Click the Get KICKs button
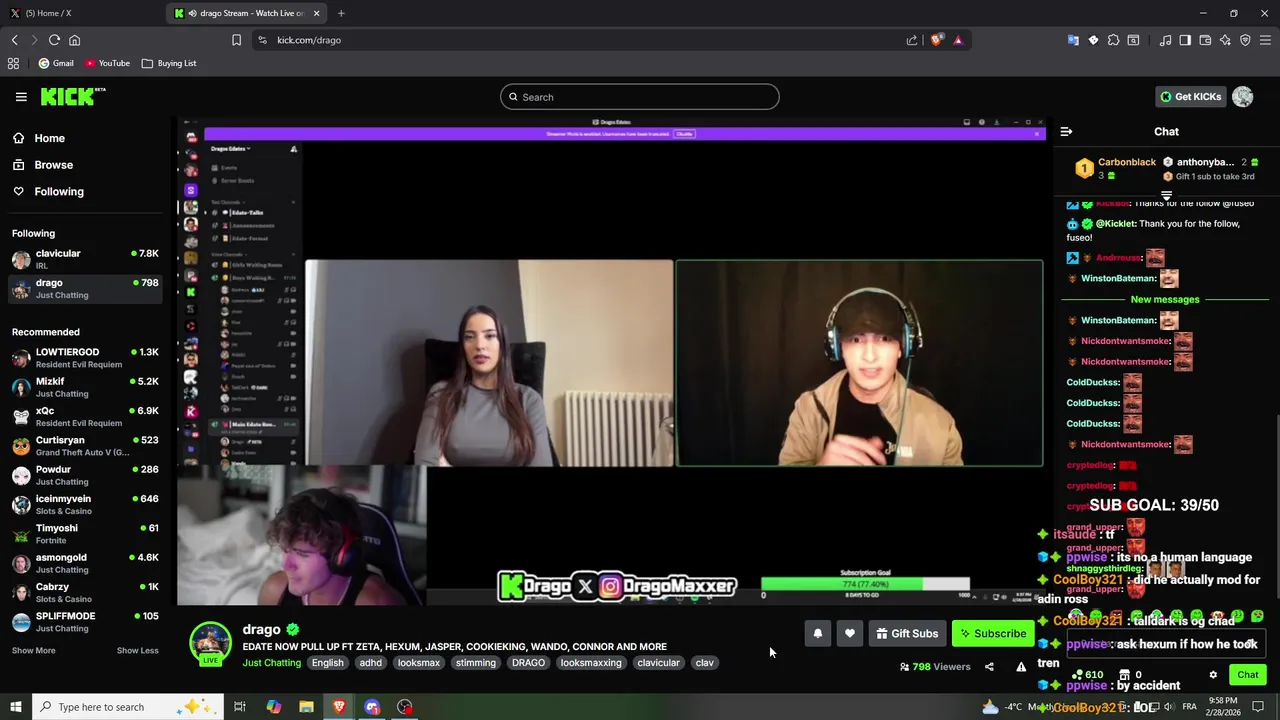 [x=1190, y=97]
